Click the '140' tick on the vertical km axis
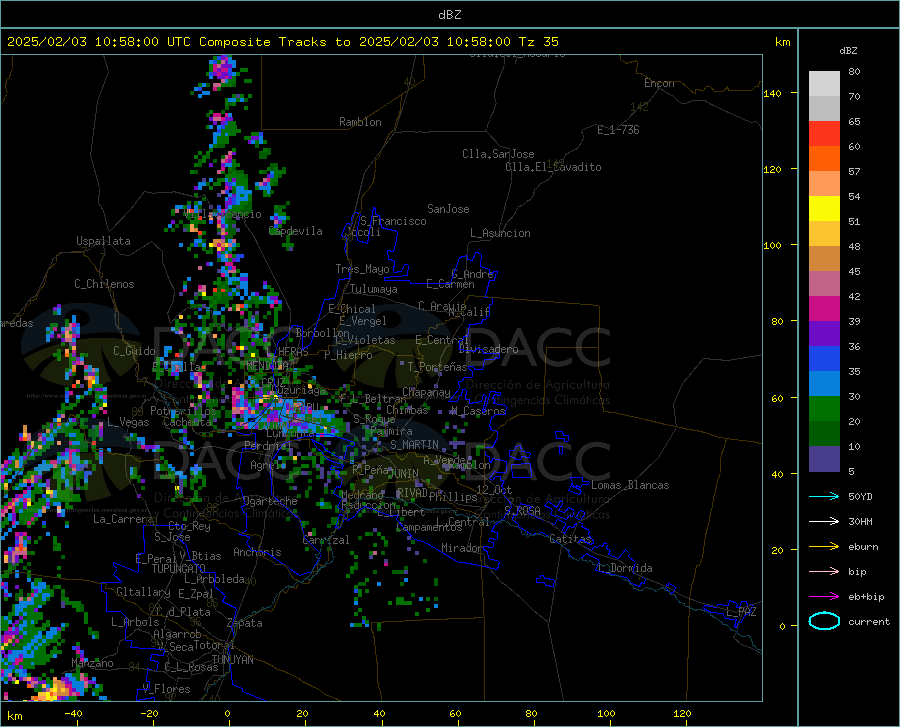900x727 pixels. tap(773, 93)
